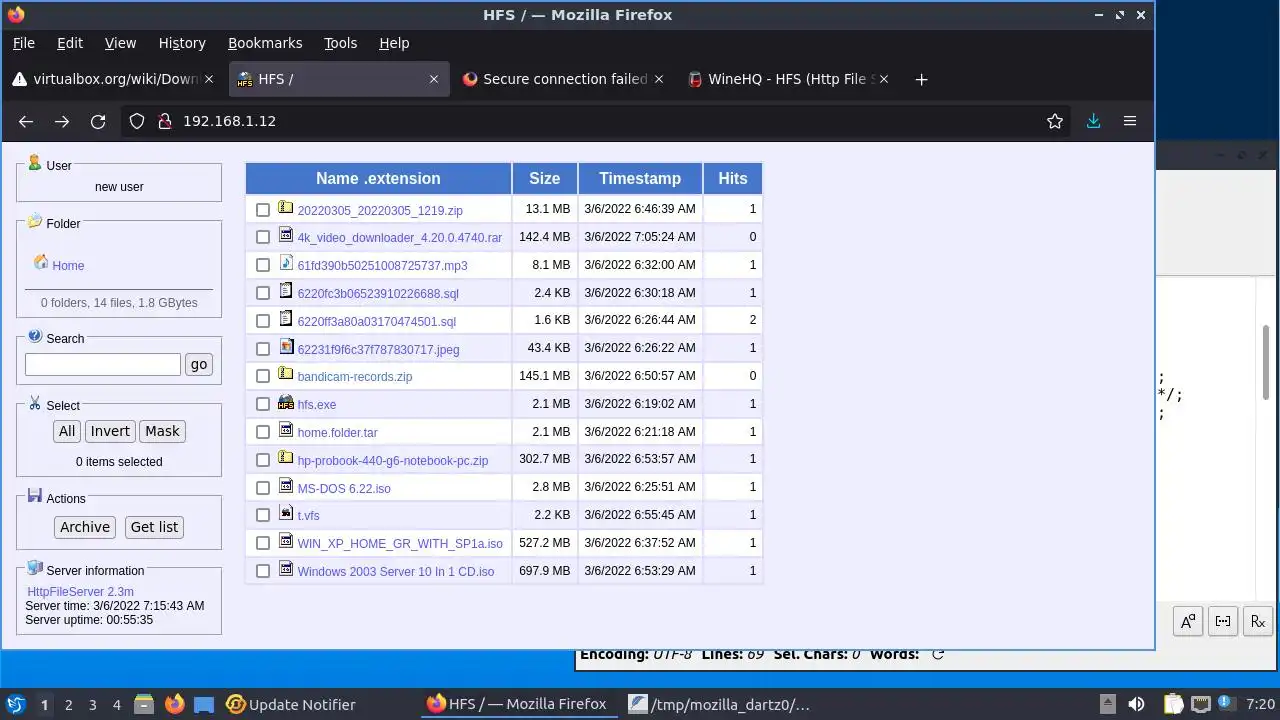Image resolution: width=1280 pixels, height=720 pixels.
Task: Click the background editor vertical scrollbar
Action: tap(1266, 360)
